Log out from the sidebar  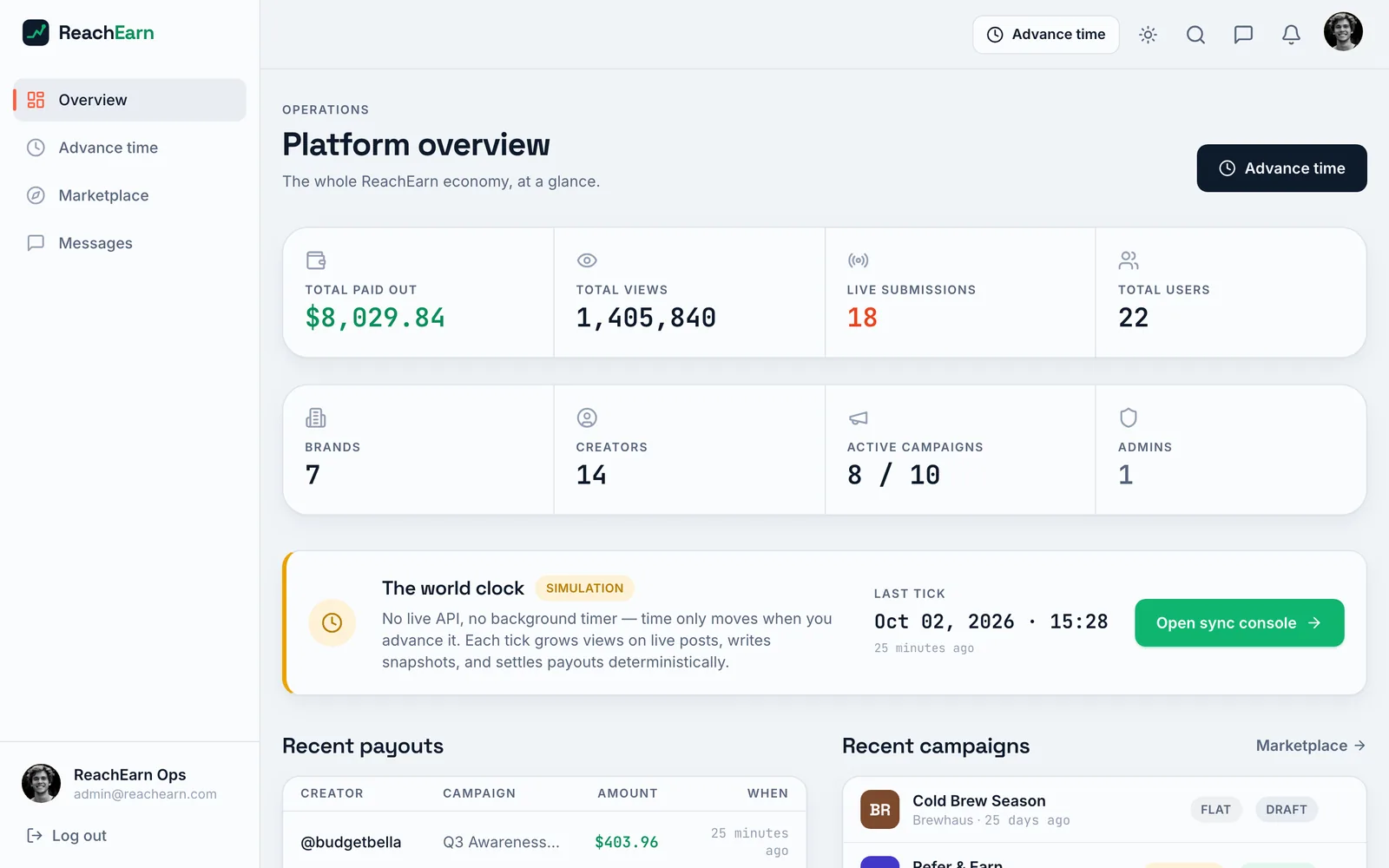[67, 835]
